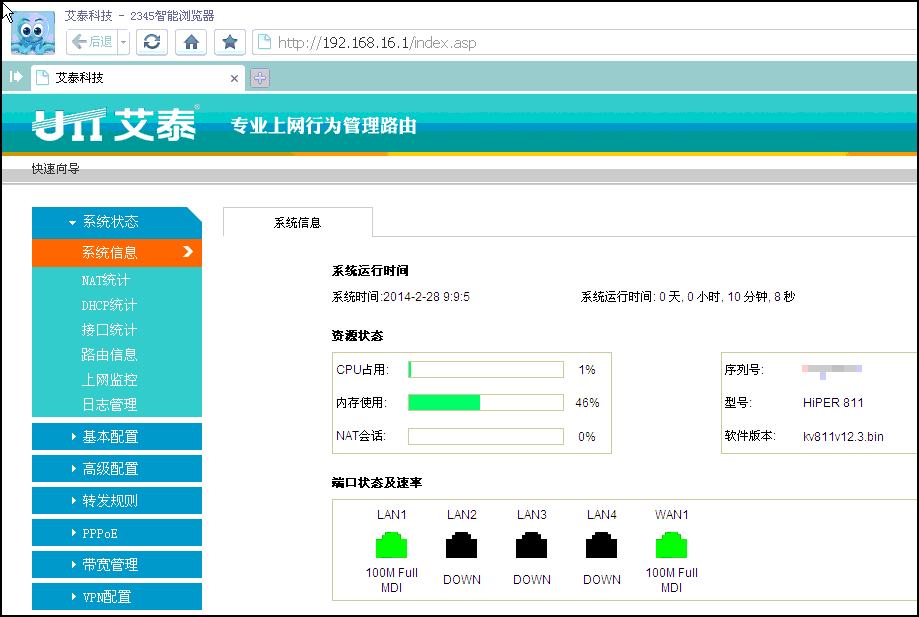Click the 1% CPU usage value
919x617 pixels.
587,370
